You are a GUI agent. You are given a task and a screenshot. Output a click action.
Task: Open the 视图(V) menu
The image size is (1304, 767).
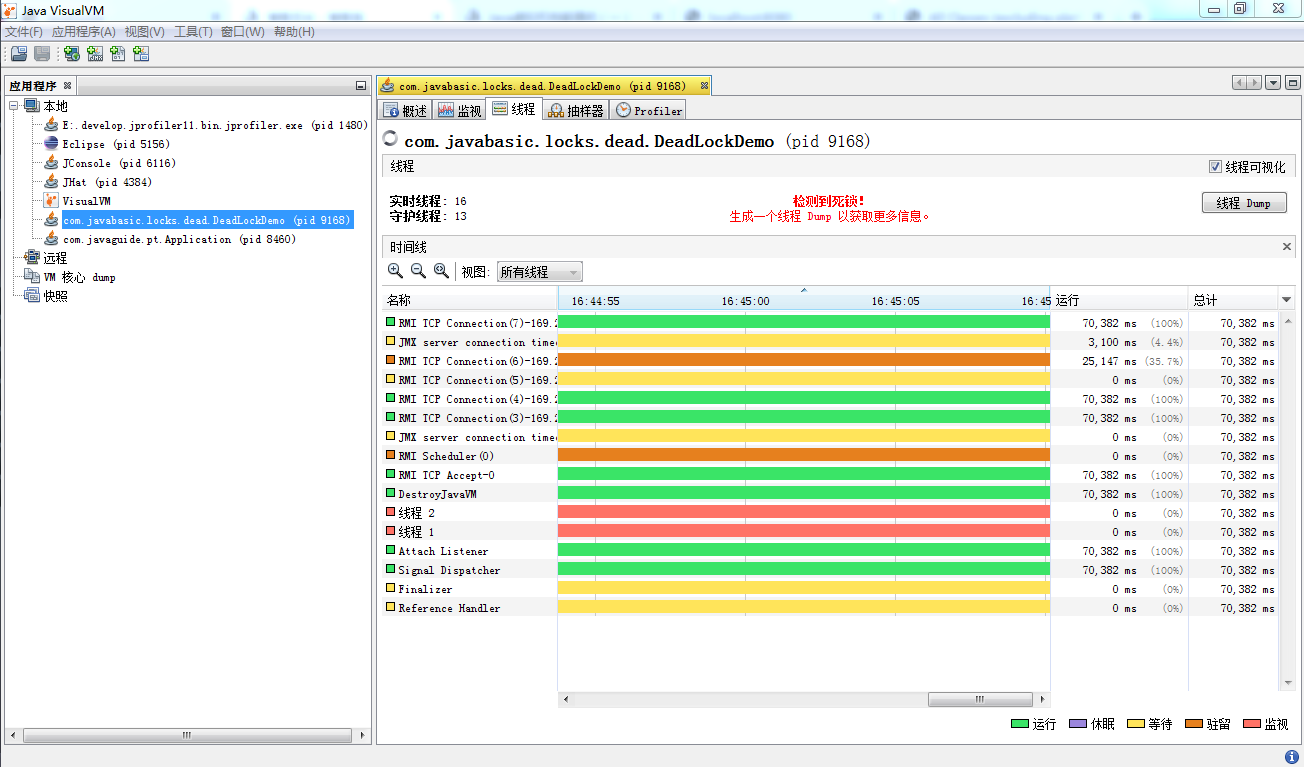pos(145,32)
